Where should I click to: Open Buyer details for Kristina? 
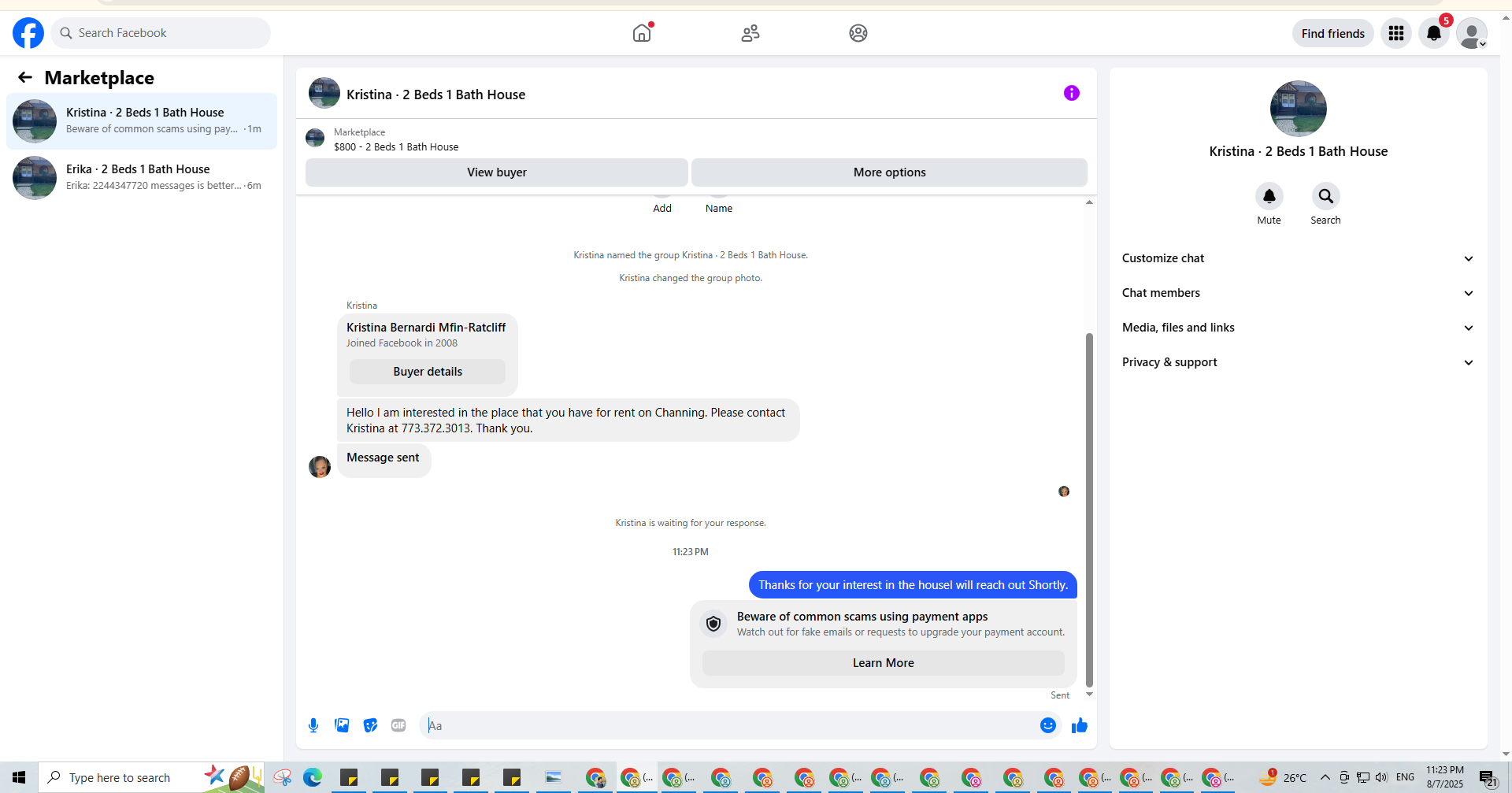coord(428,372)
